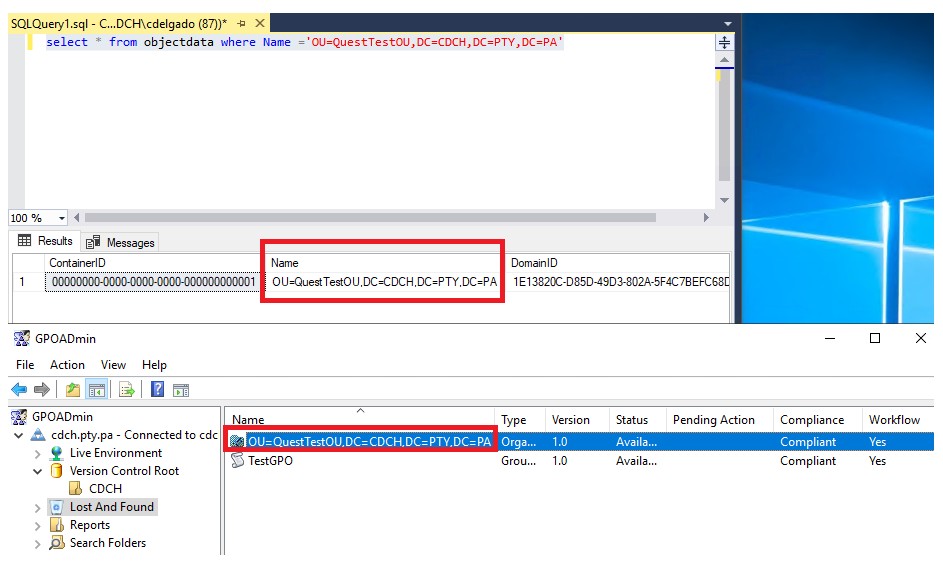Image resolution: width=943 pixels, height=568 pixels.
Task: Select the TestGPO row name
Action: point(270,461)
